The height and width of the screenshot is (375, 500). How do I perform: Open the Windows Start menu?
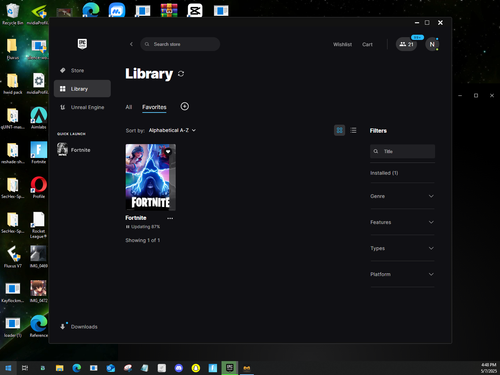pos(8,368)
